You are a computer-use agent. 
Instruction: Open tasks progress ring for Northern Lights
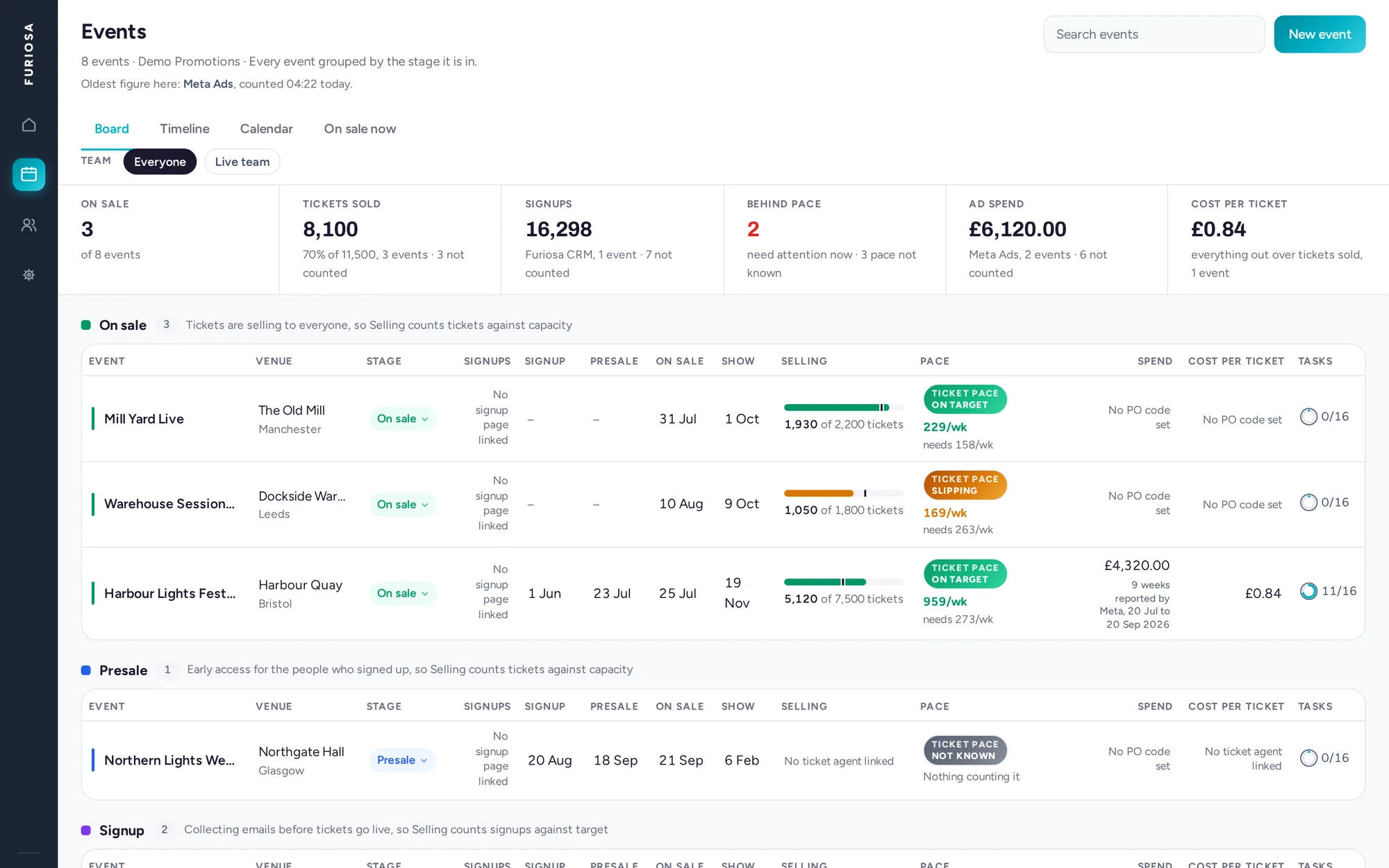click(1308, 758)
